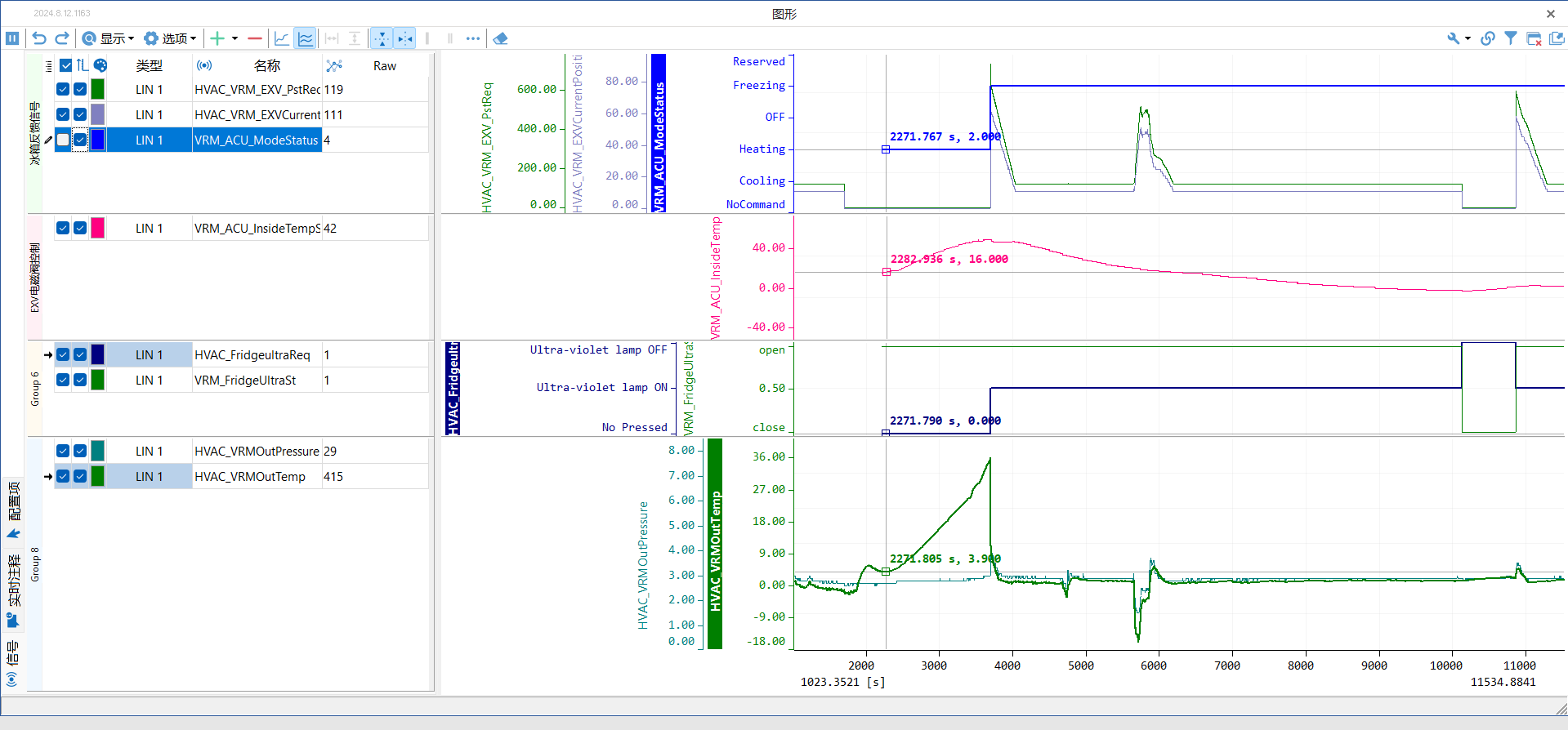The height and width of the screenshot is (730, 1568).
Task: Click the pink swatch for VRM_ACU_InsideTemp
Action: click(98, 228)
